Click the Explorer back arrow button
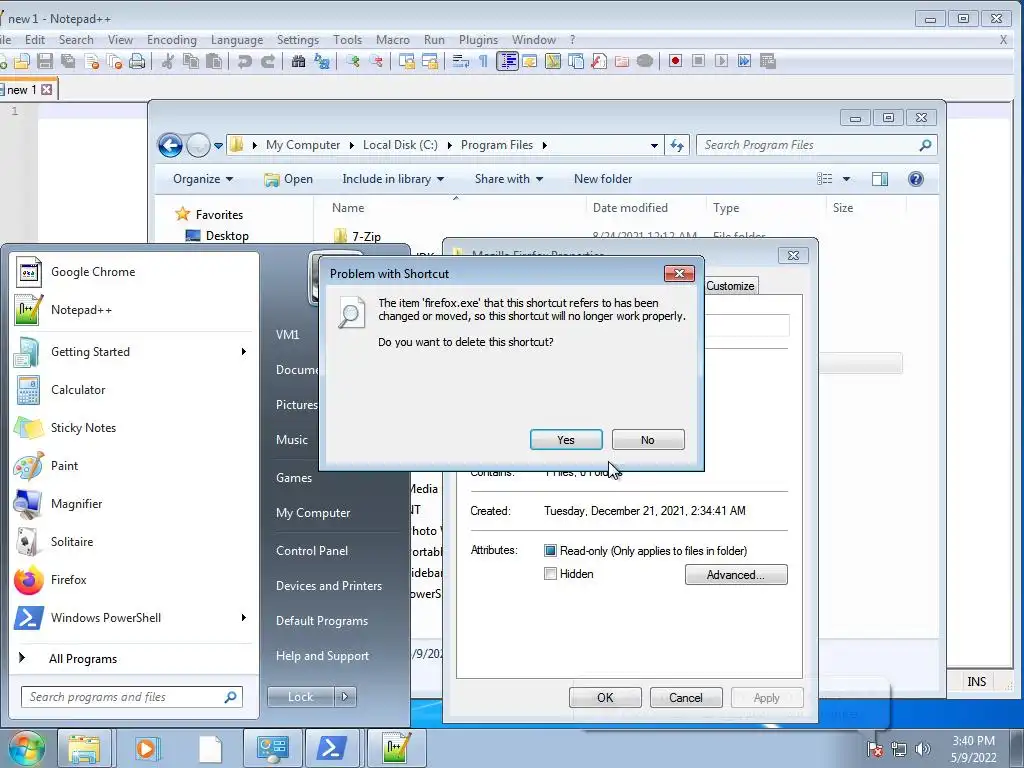 (x=170, y=145)
